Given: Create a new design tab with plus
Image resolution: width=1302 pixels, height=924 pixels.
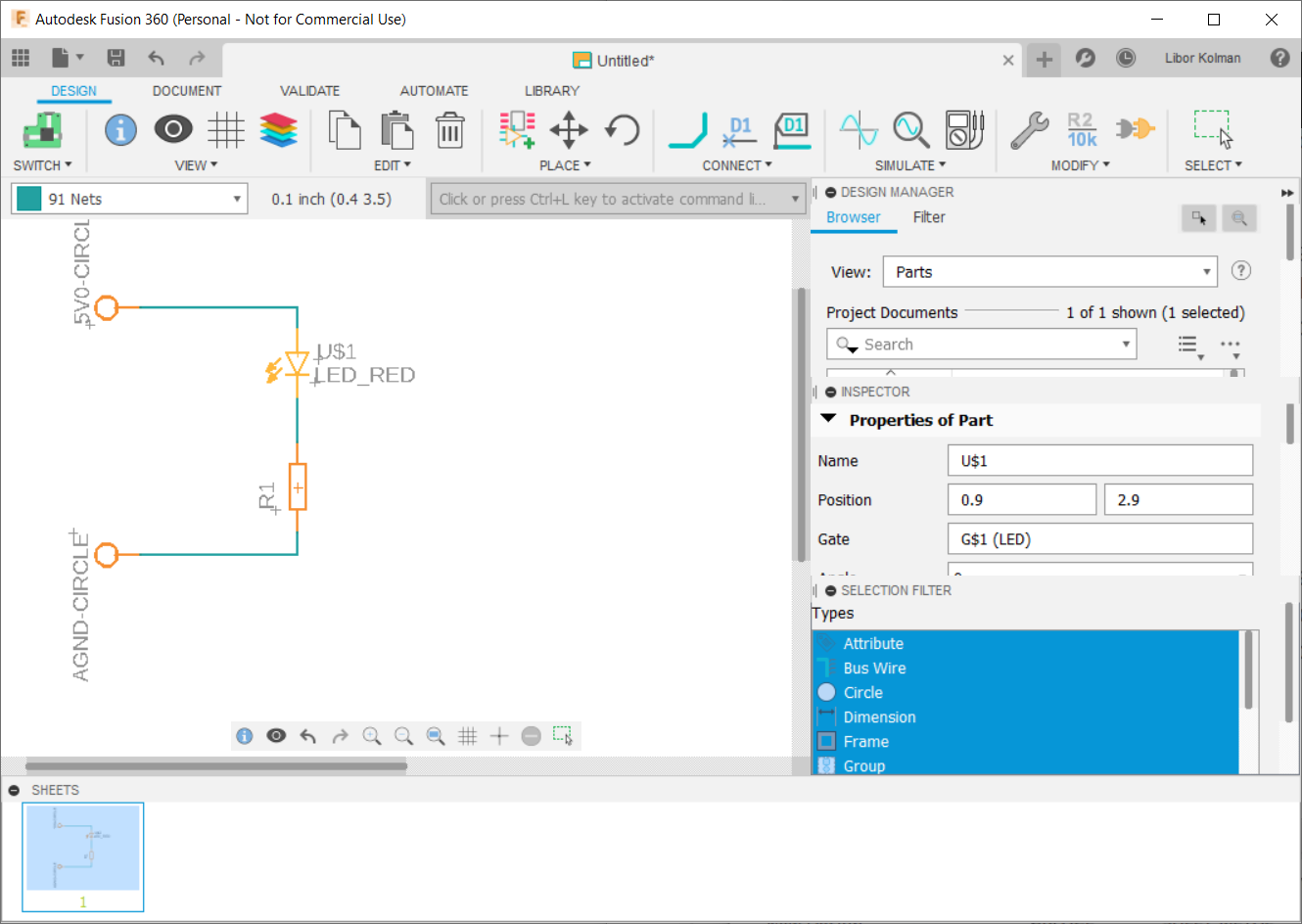Looking at the screenshot, I should (1045, 60).
